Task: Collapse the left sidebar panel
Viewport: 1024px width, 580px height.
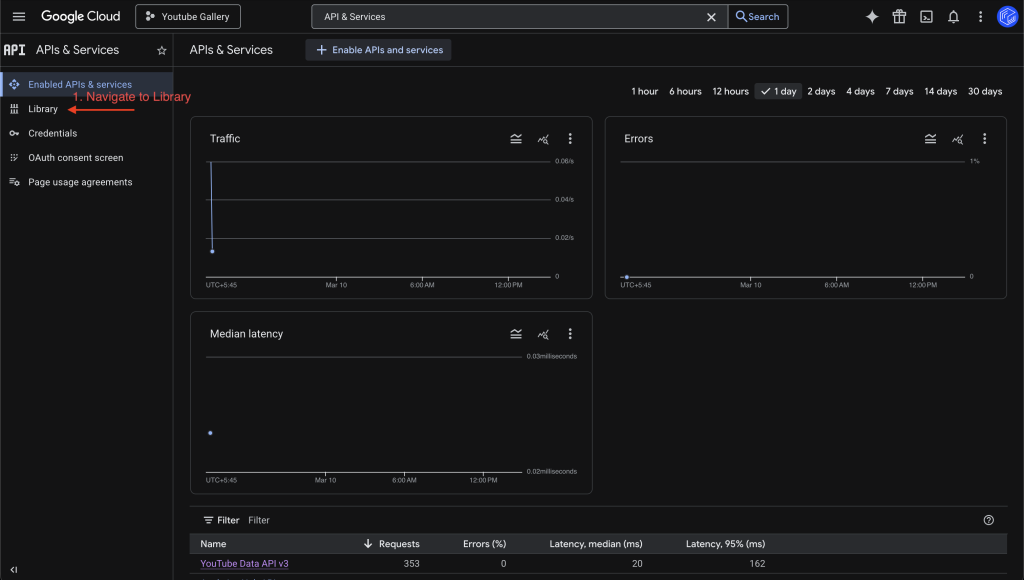Action: point(14,569)
